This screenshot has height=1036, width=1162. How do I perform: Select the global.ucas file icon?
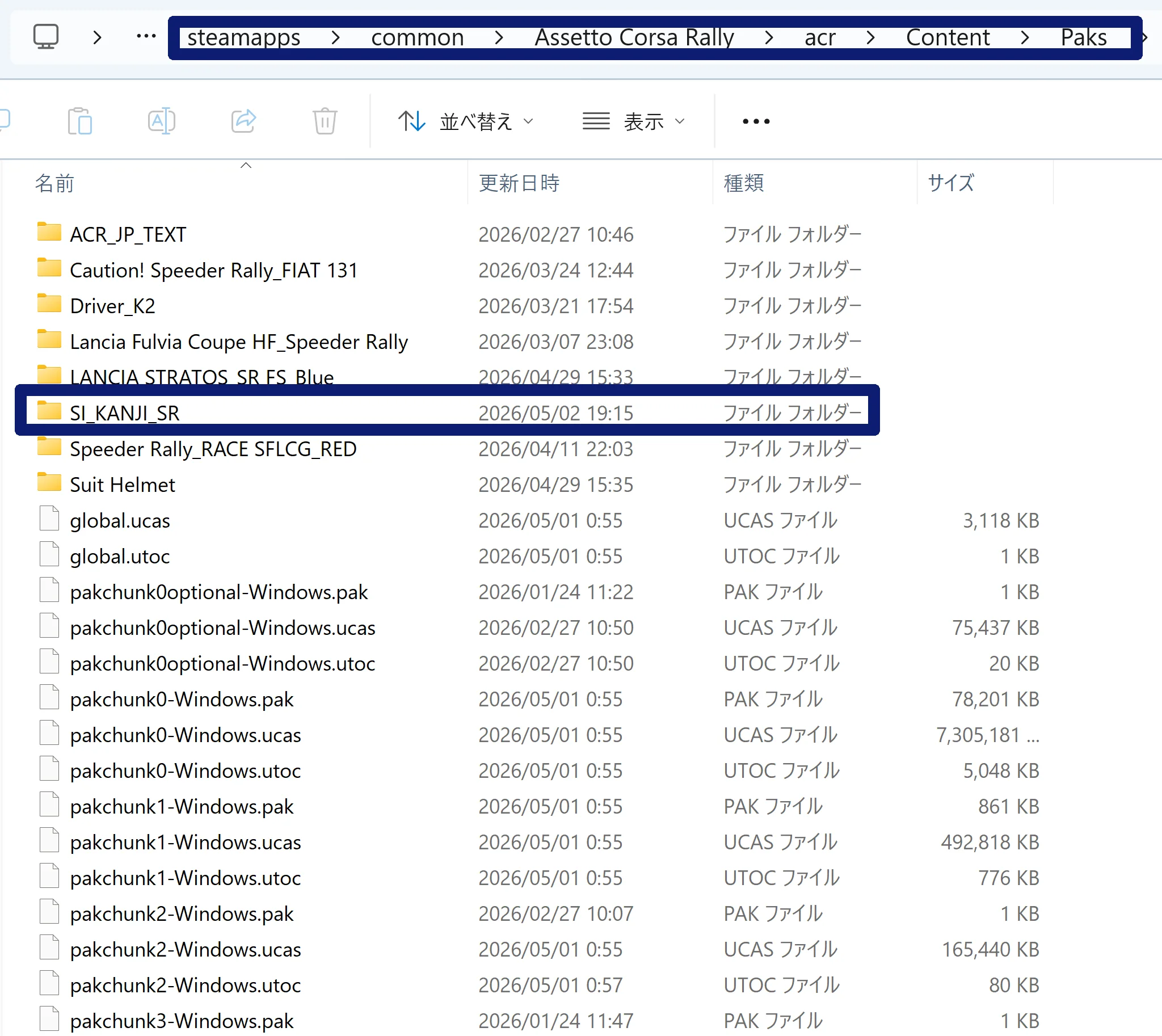point(49,519)
